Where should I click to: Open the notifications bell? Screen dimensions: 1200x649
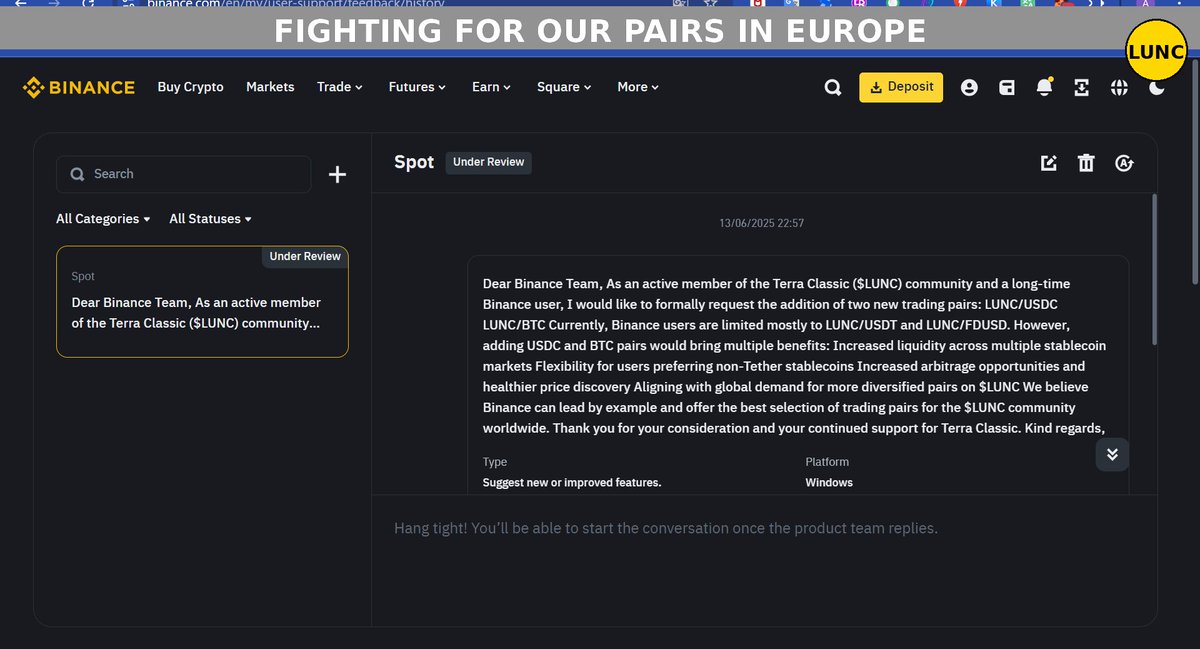pos(1044,88)
